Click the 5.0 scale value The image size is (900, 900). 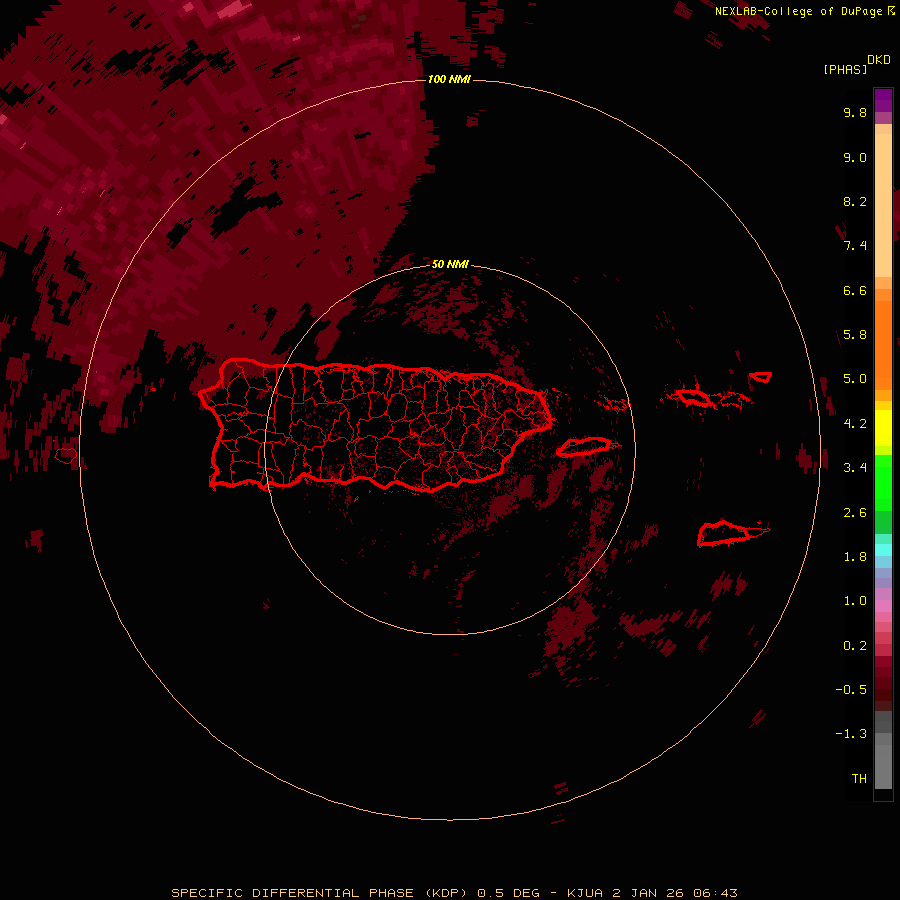pyautogui.click(x=855, y=379)
